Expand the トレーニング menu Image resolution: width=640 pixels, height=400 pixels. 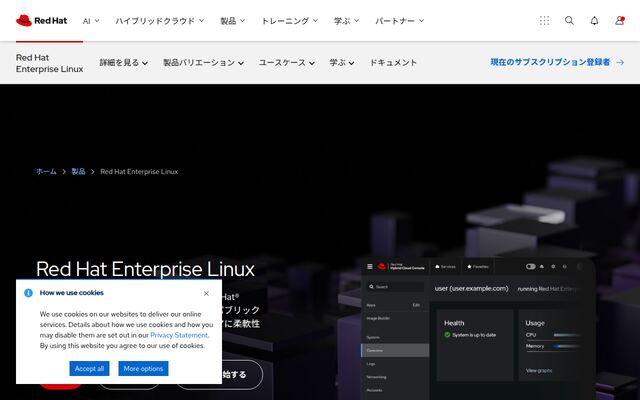click(x=289, y=21)
